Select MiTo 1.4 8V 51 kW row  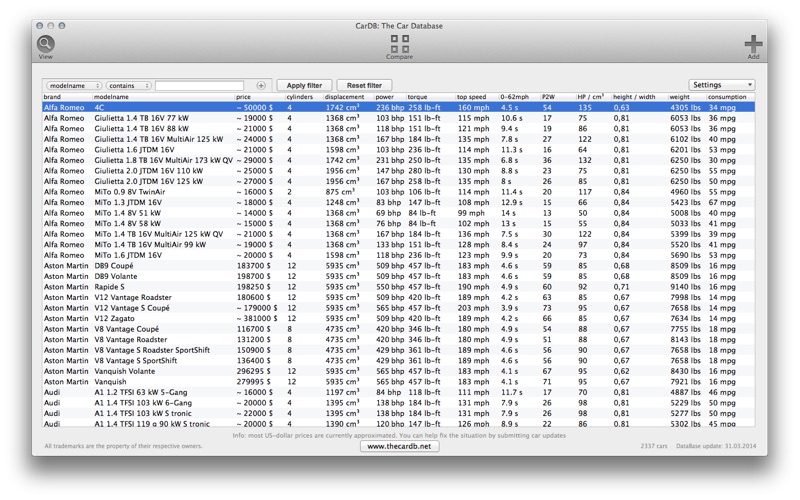tap(398, 213)
